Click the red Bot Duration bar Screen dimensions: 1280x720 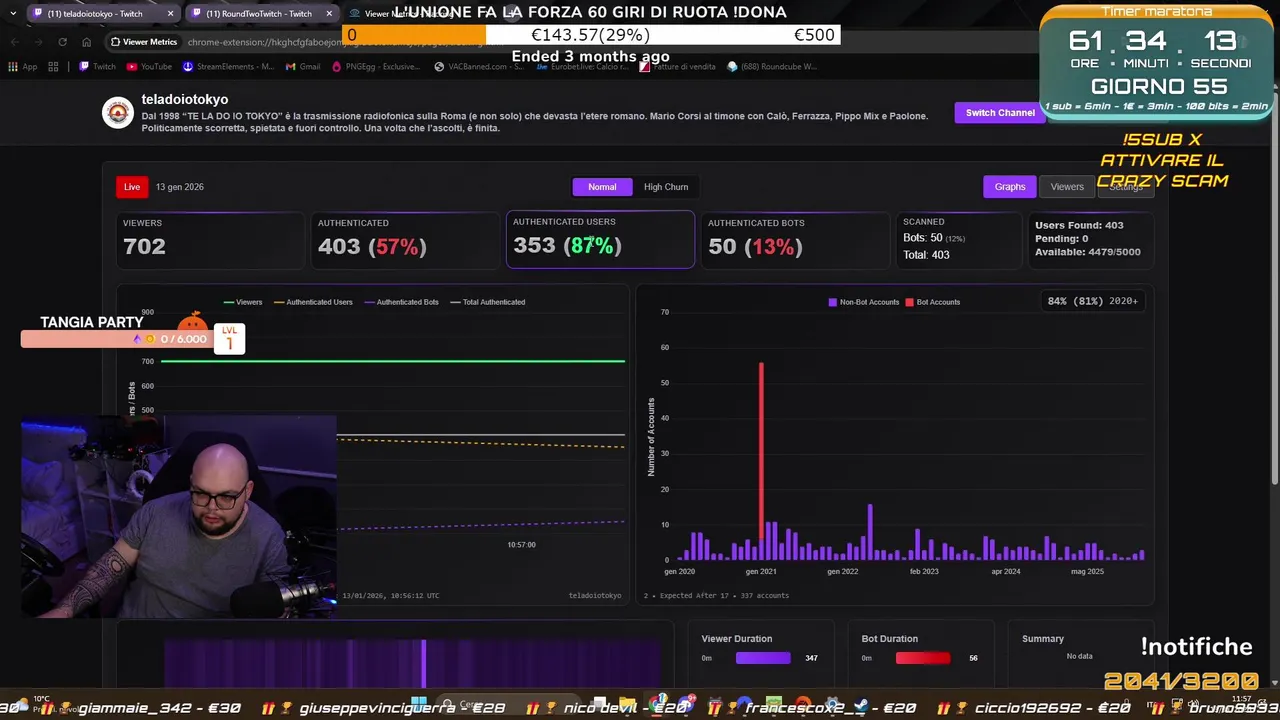(923, 658)
